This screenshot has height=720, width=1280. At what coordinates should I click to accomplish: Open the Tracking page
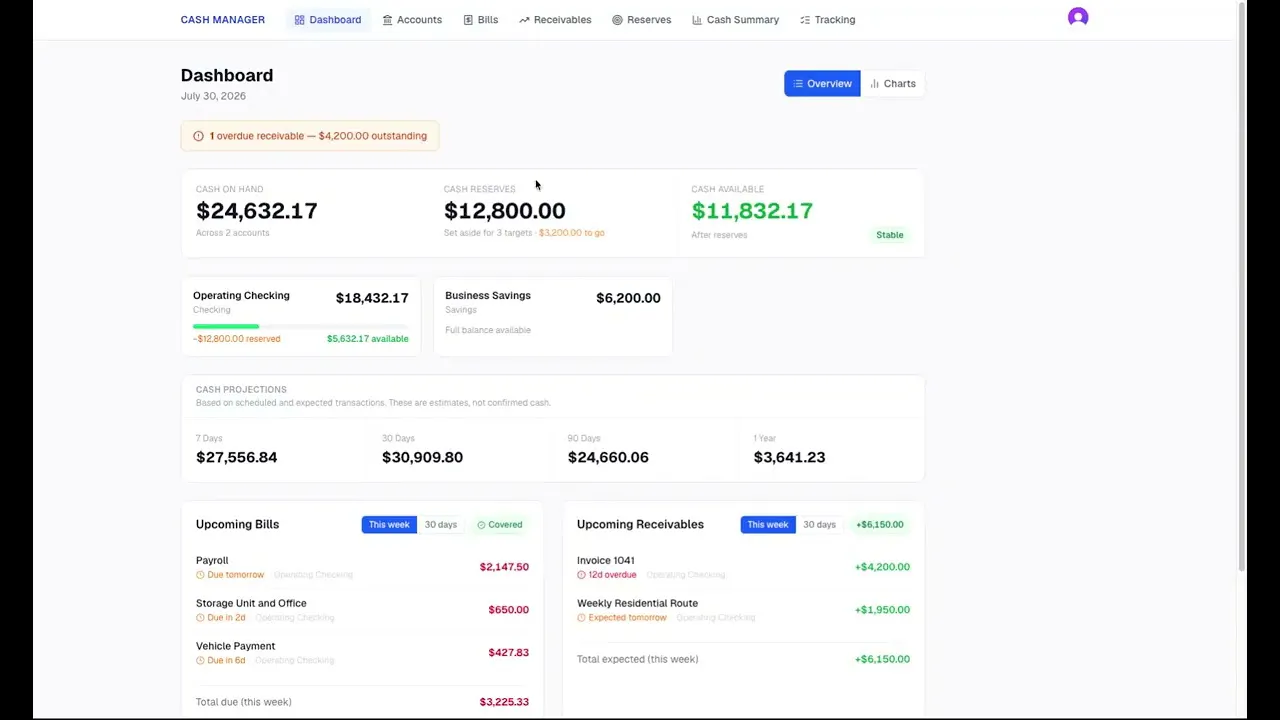pyautogui.click(x=828, y=20)
